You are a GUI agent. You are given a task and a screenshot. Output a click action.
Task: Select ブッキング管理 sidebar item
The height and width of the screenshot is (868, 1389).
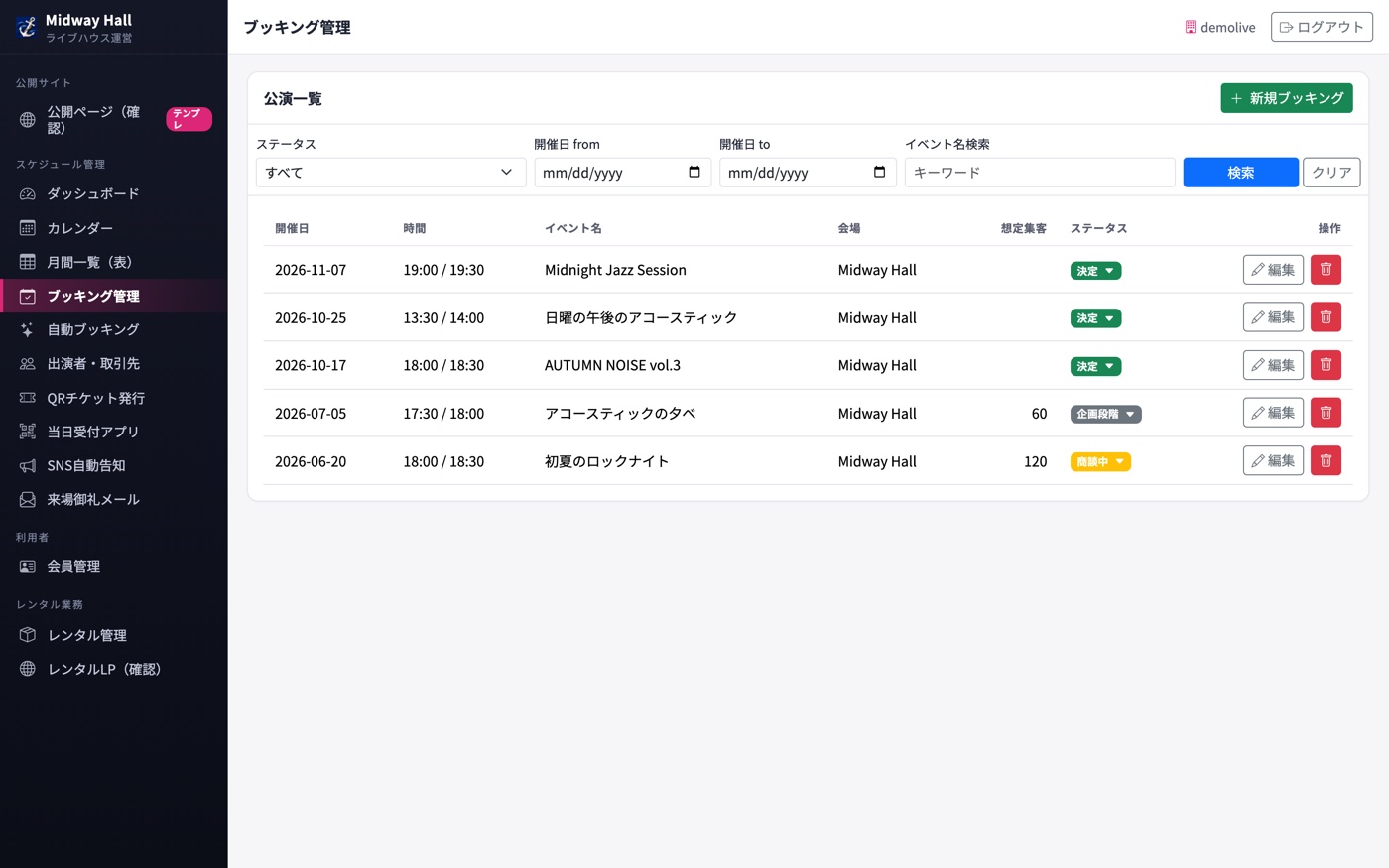tap(114, 296)
